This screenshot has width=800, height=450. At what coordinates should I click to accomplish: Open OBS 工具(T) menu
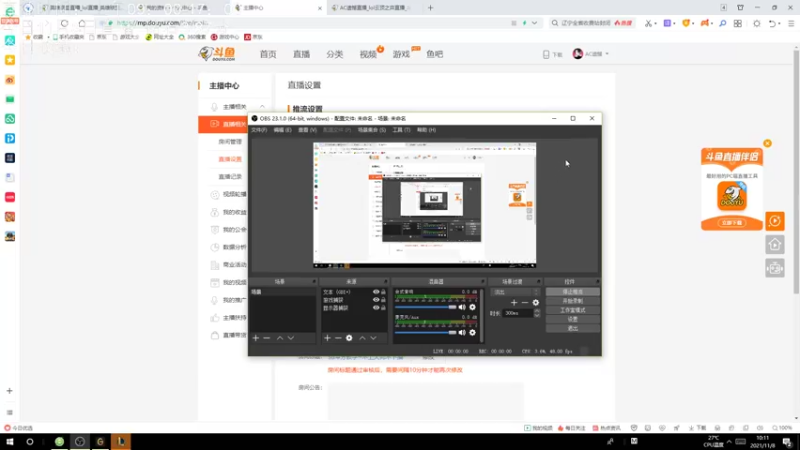401,130
